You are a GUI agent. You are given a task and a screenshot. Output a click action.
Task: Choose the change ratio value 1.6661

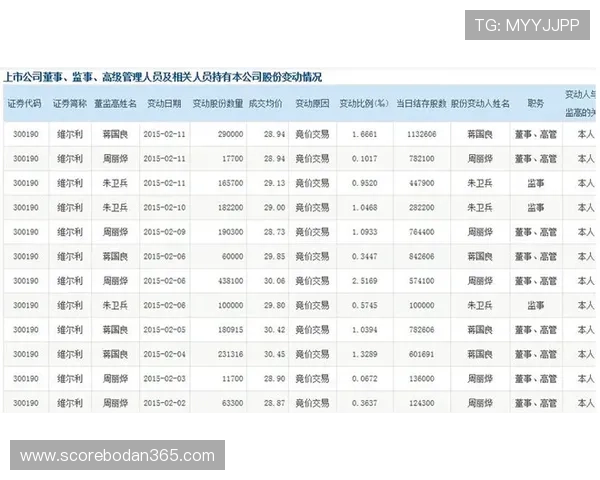[x=364, y=134]
